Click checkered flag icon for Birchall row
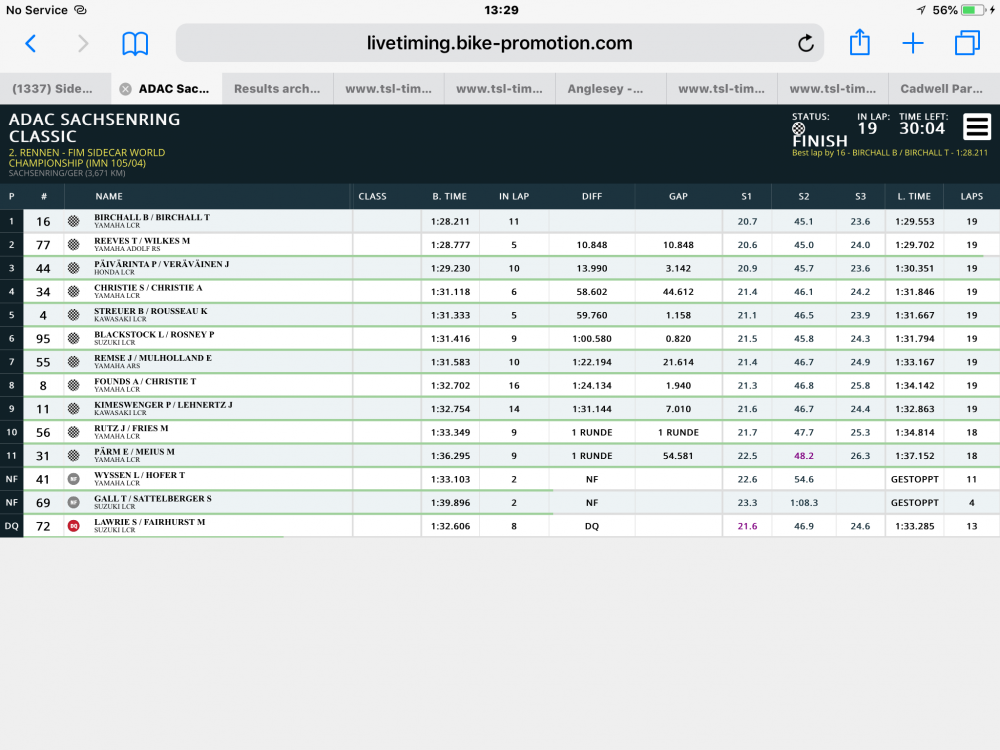 click(74, 221)
